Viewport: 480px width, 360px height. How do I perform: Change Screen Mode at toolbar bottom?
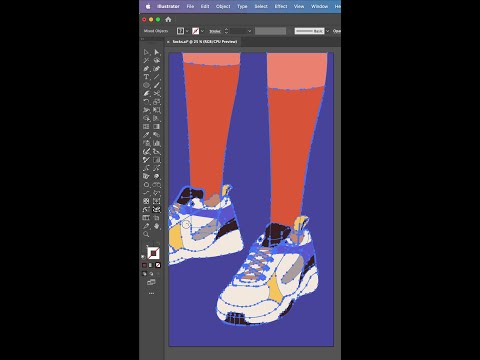tap(151, 283)
